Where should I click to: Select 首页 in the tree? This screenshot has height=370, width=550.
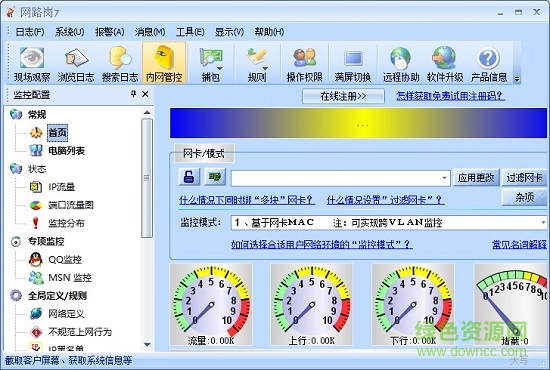click(58, 133)
